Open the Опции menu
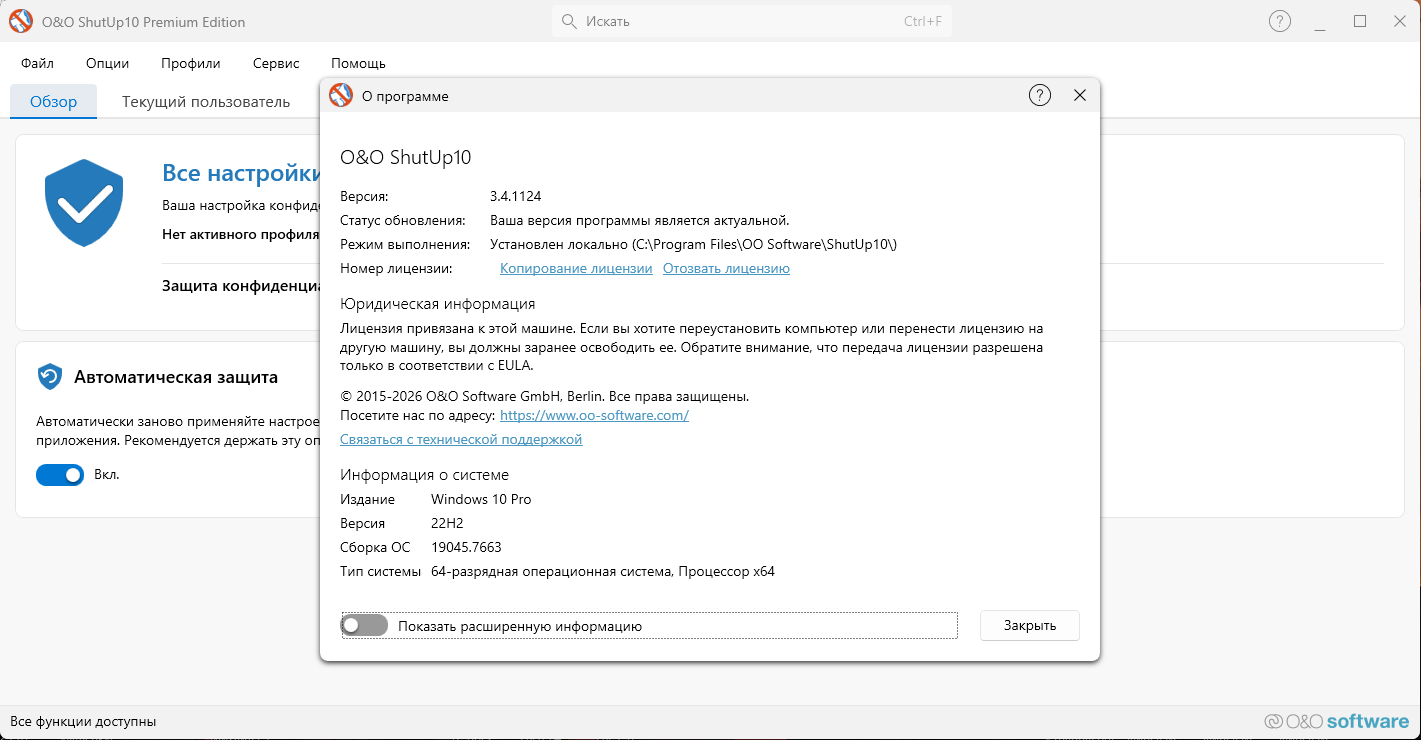This screenshot has height=740, width=1421. click(107, 63)
